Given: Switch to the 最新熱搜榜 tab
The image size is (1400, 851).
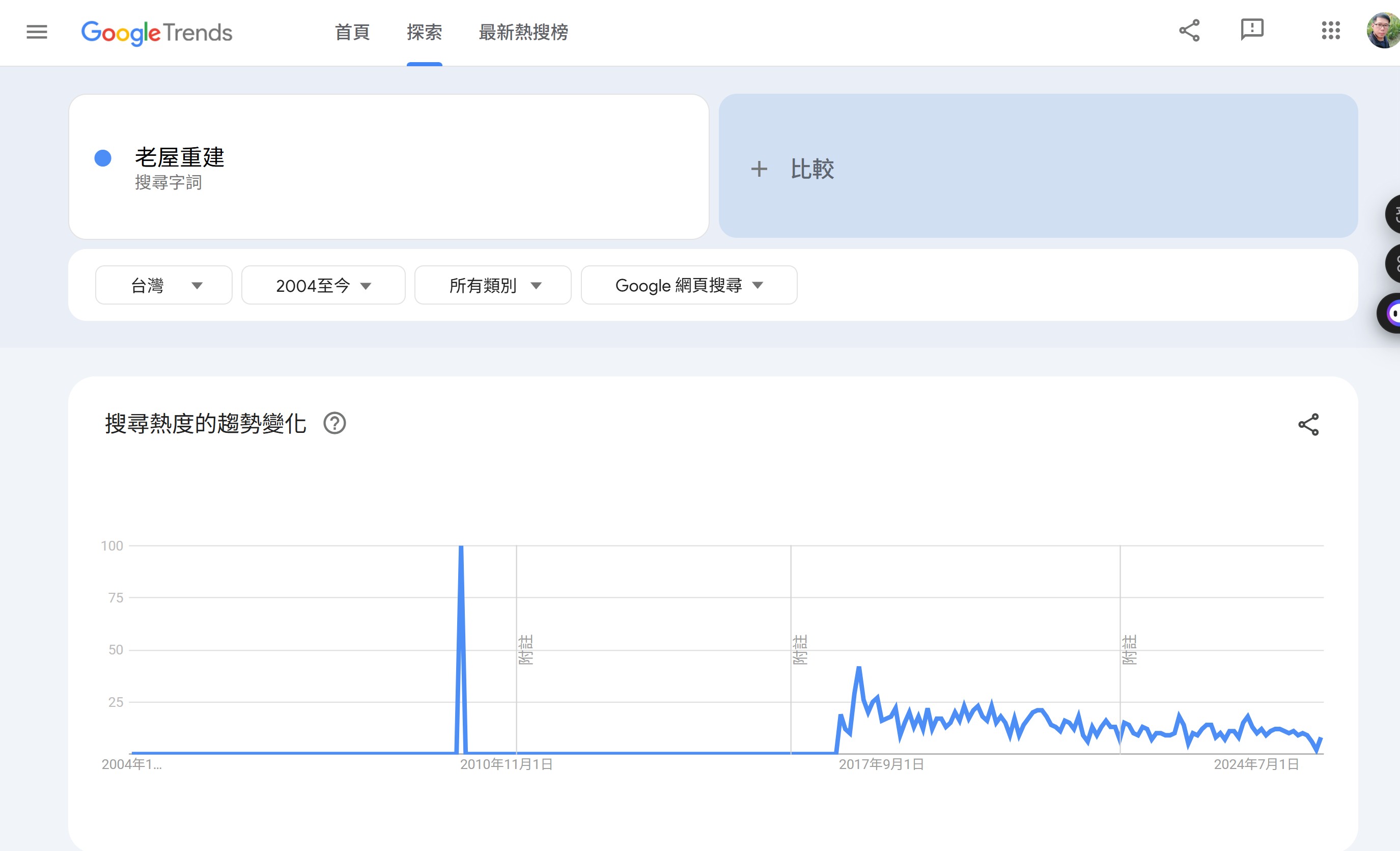Looking at the screenshot, I should point(523,33).
